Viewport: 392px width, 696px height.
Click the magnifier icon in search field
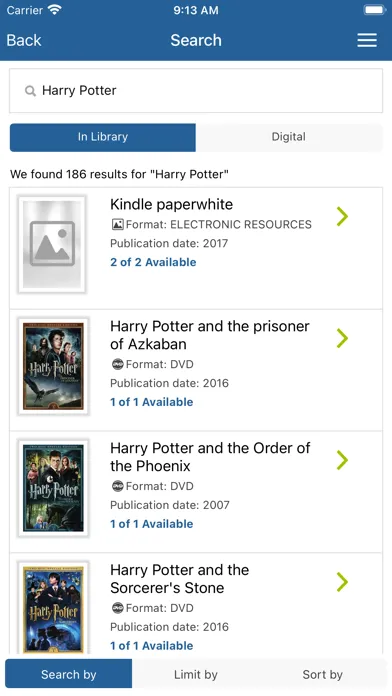point(30,91)
